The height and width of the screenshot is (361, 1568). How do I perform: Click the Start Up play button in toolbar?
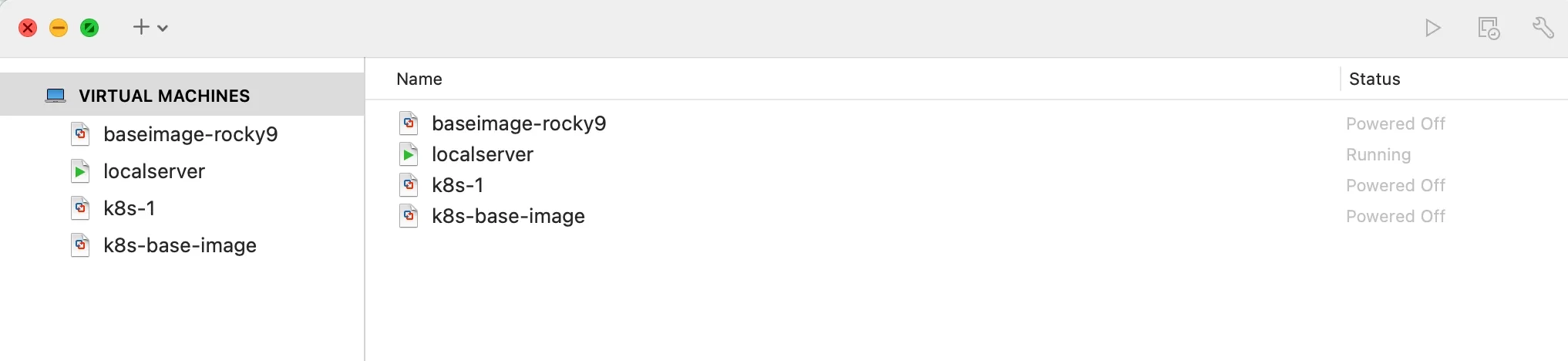(1432, 29)
